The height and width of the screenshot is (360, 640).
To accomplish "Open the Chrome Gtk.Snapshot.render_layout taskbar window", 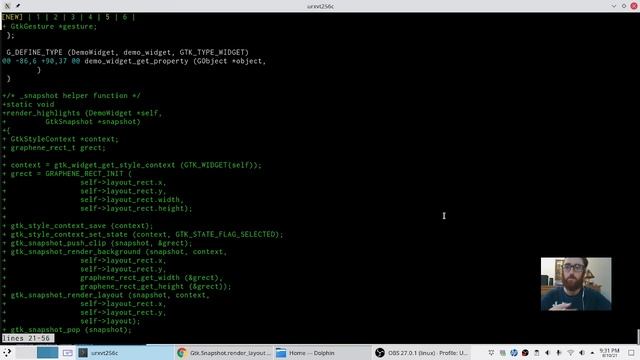I will point(224,353).
